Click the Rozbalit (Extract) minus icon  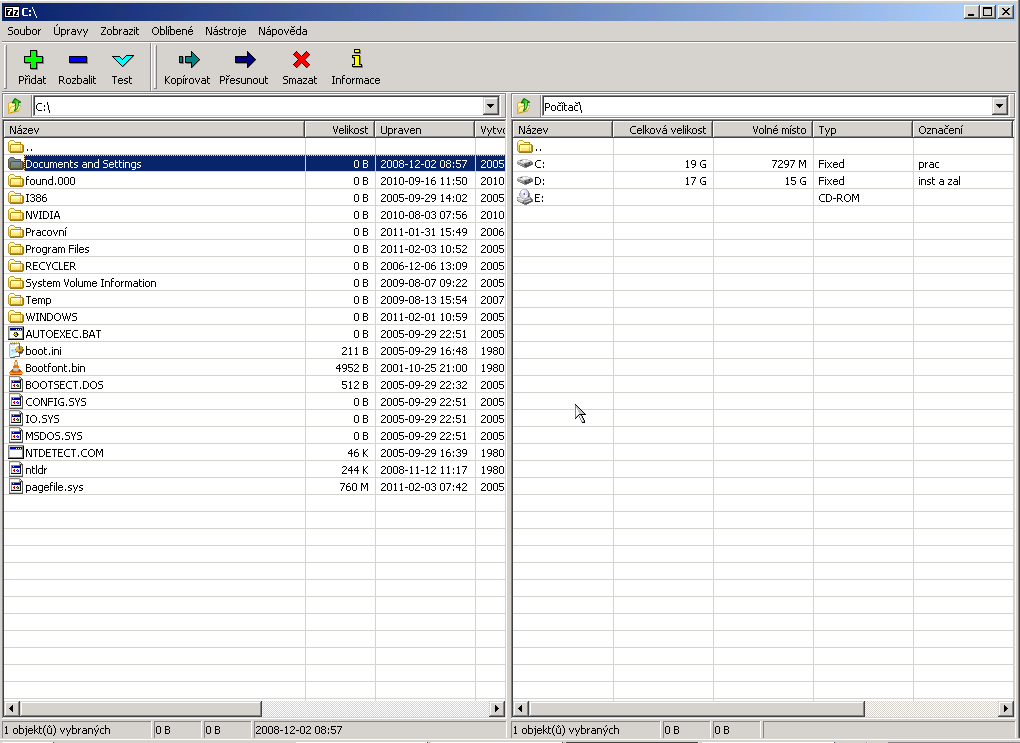click(77, 61)
